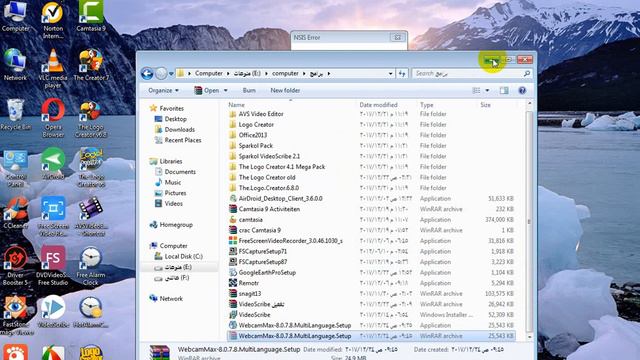Launch Camtasia 9 desktop shortcut
The image size is (640, 360).
tap(91, 16)
